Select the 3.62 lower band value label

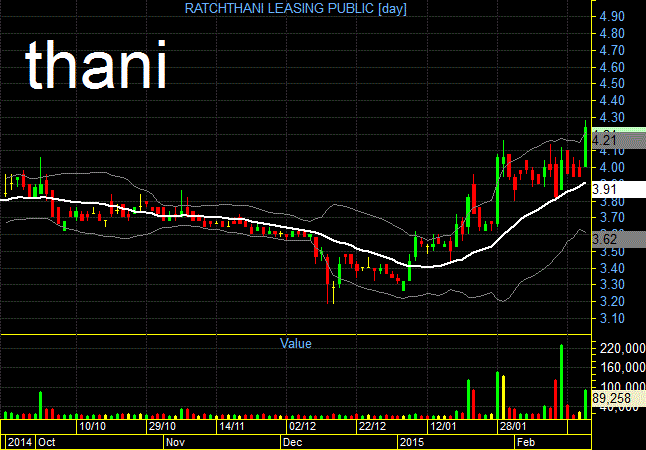click(619, 239)
